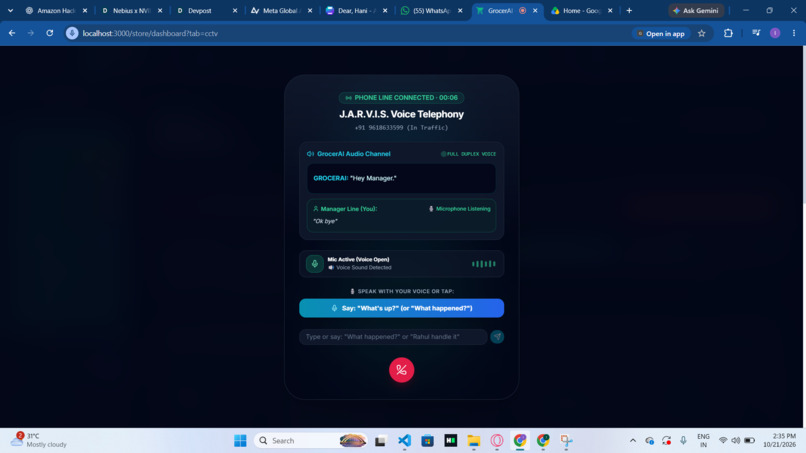This screenshot has width=806, height=453.
Task: Open the Wi-Fi network tray icon
Action: (723, 441)
